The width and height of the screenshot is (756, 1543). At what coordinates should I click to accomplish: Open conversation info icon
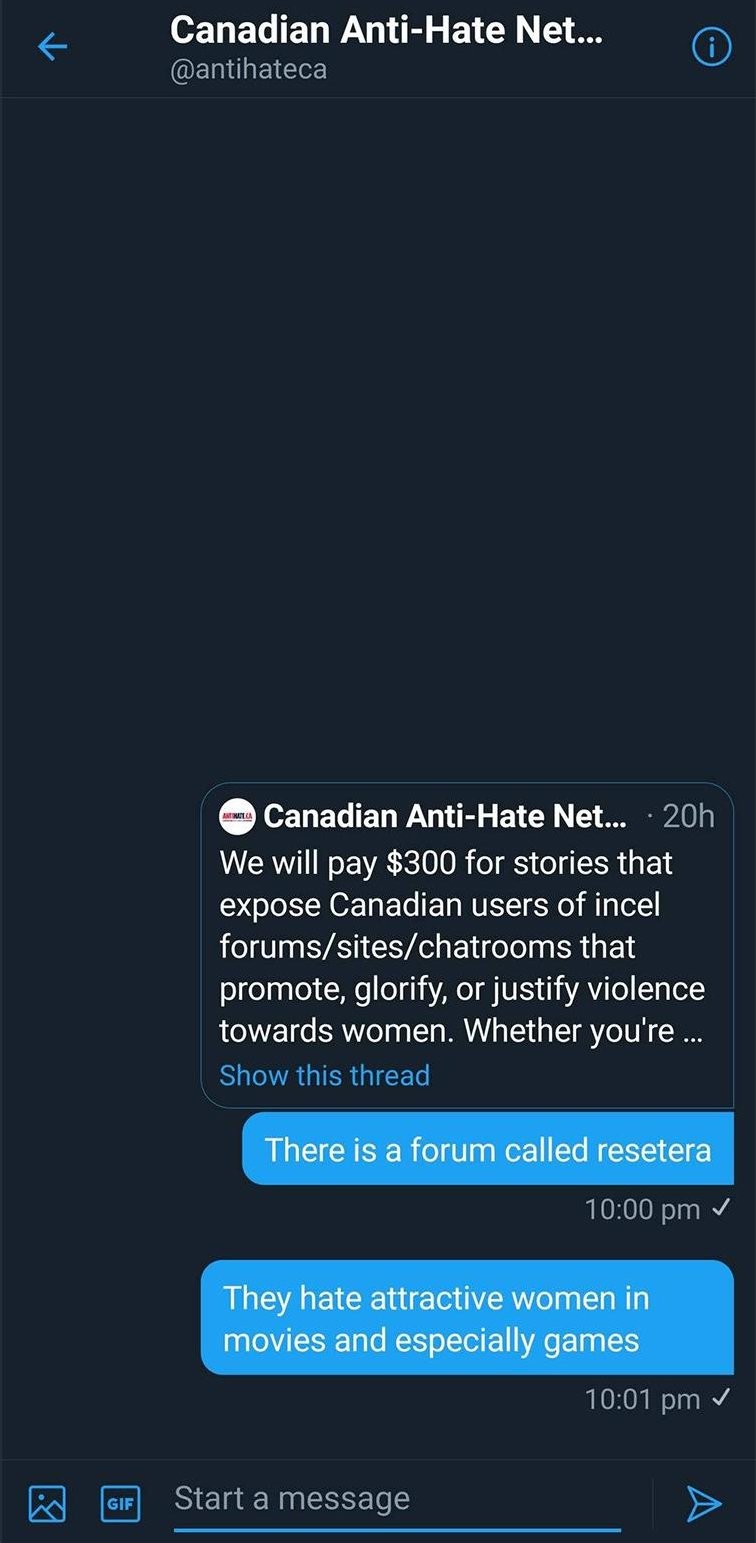click(711, 48)
